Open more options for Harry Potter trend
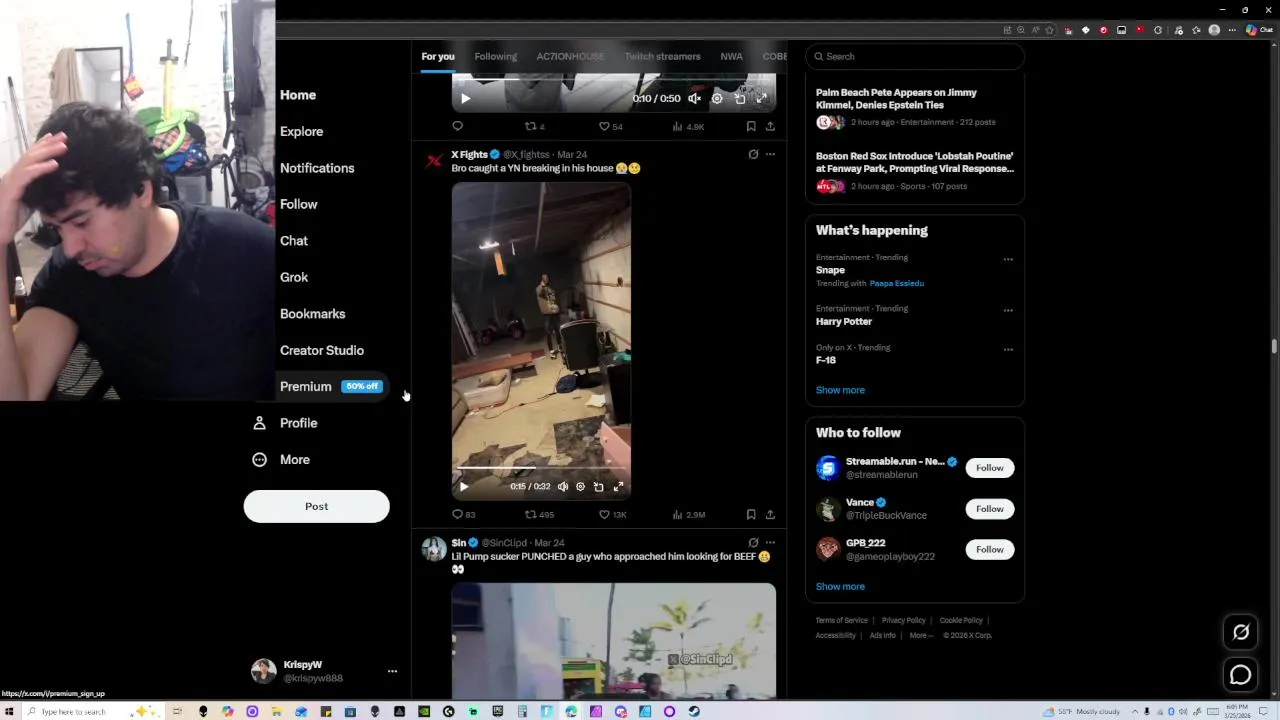 (1008, 310)
